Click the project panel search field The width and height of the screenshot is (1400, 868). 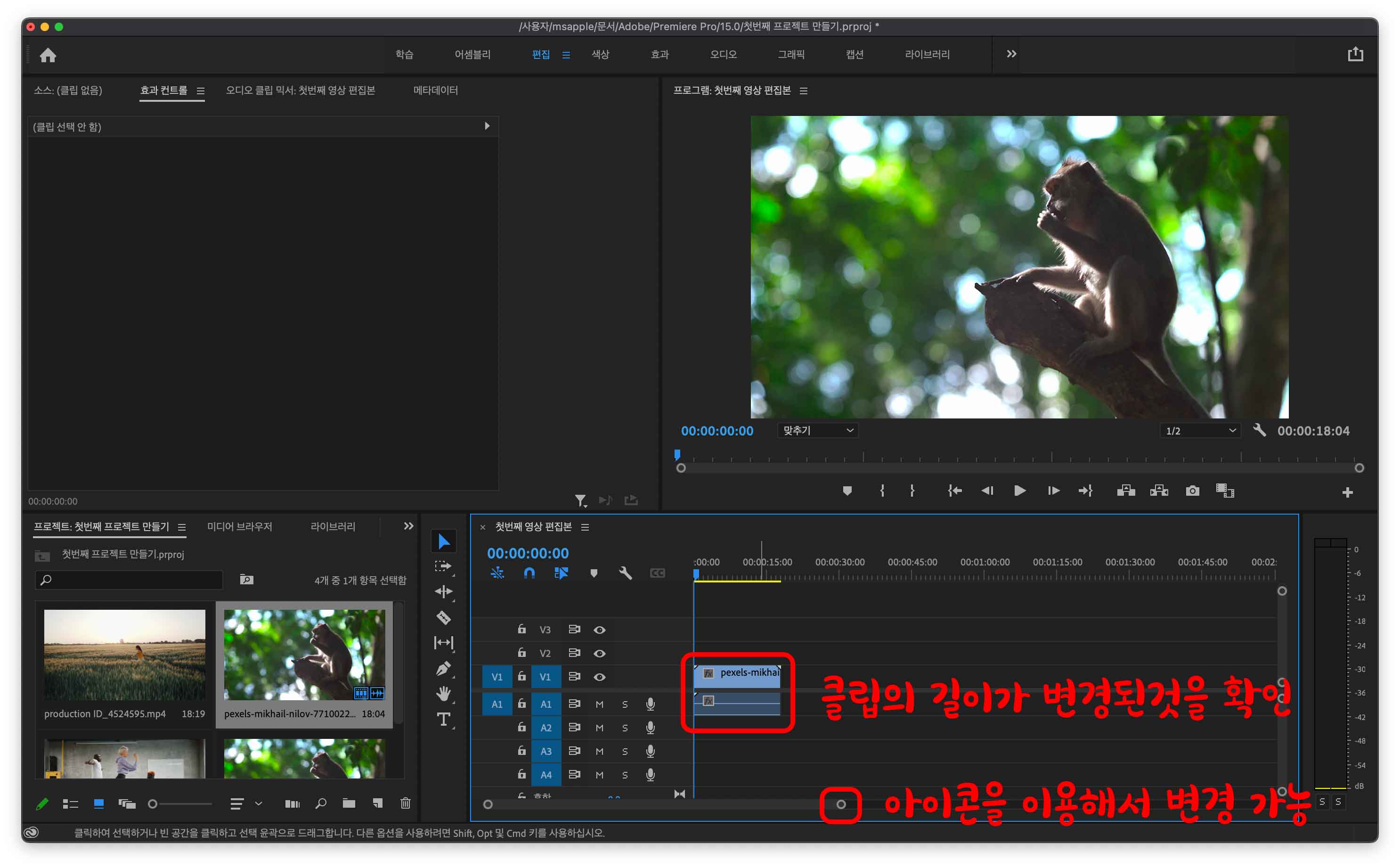coord(129,580)
